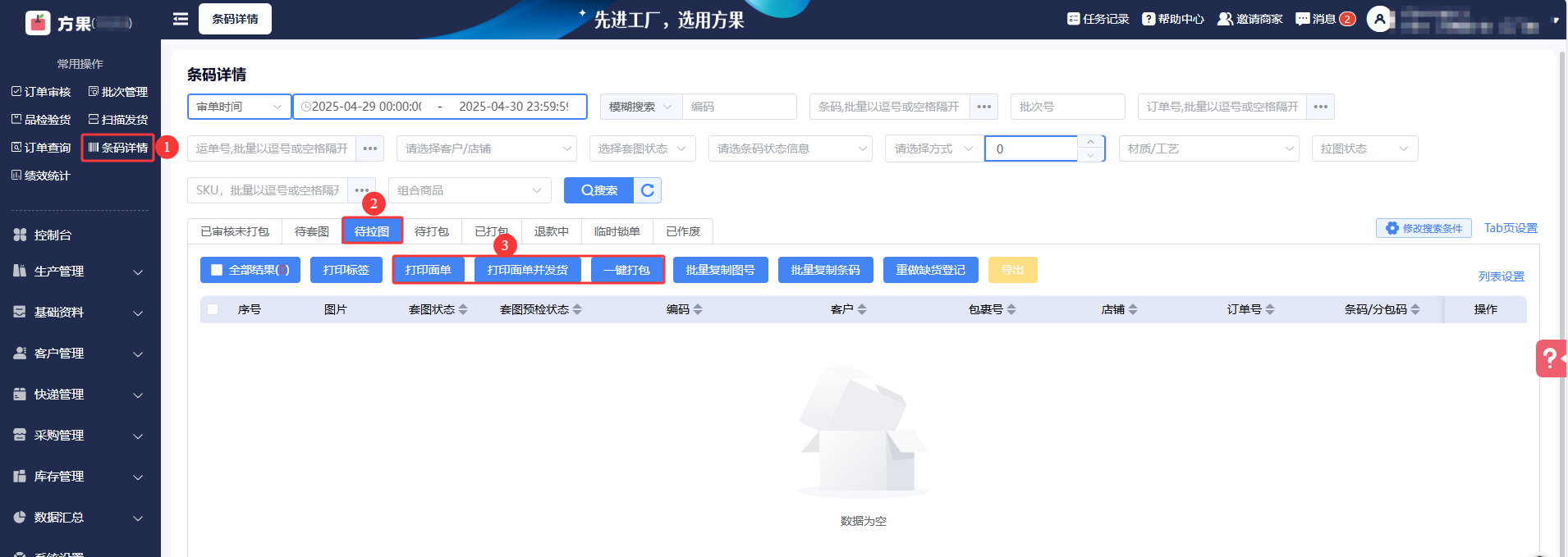This screenshot has width=1568, height=557.
Task: Switch to 临时锁单 tab
Action: (617, 231)
